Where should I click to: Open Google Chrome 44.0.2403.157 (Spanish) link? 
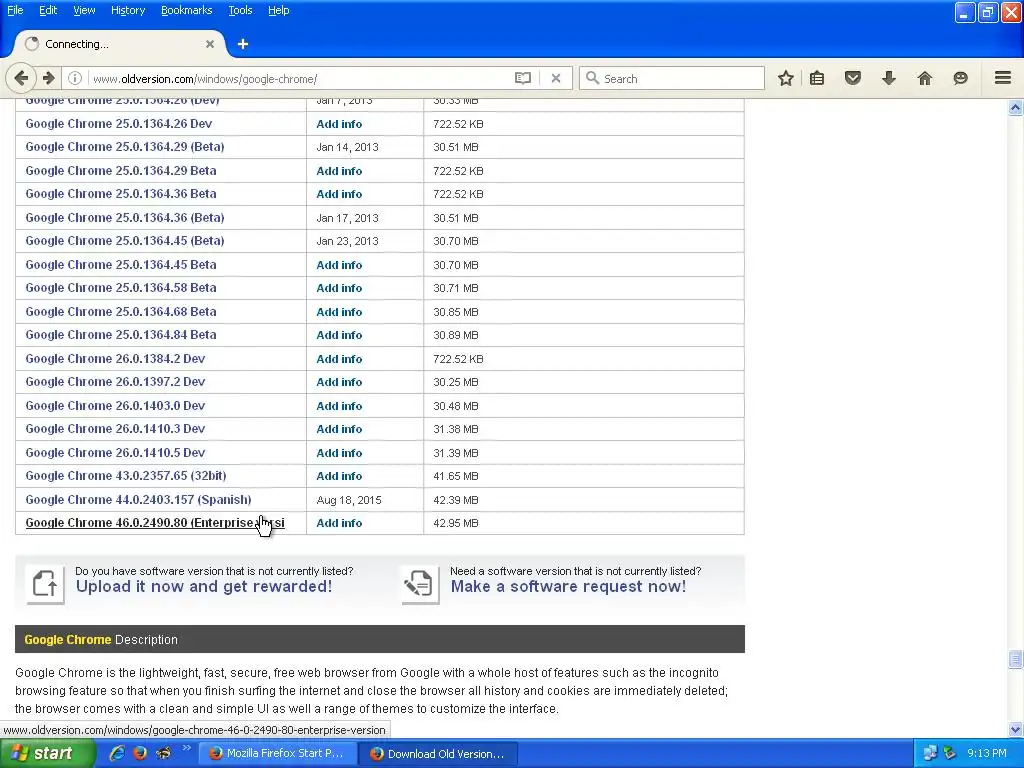(138, 500)
